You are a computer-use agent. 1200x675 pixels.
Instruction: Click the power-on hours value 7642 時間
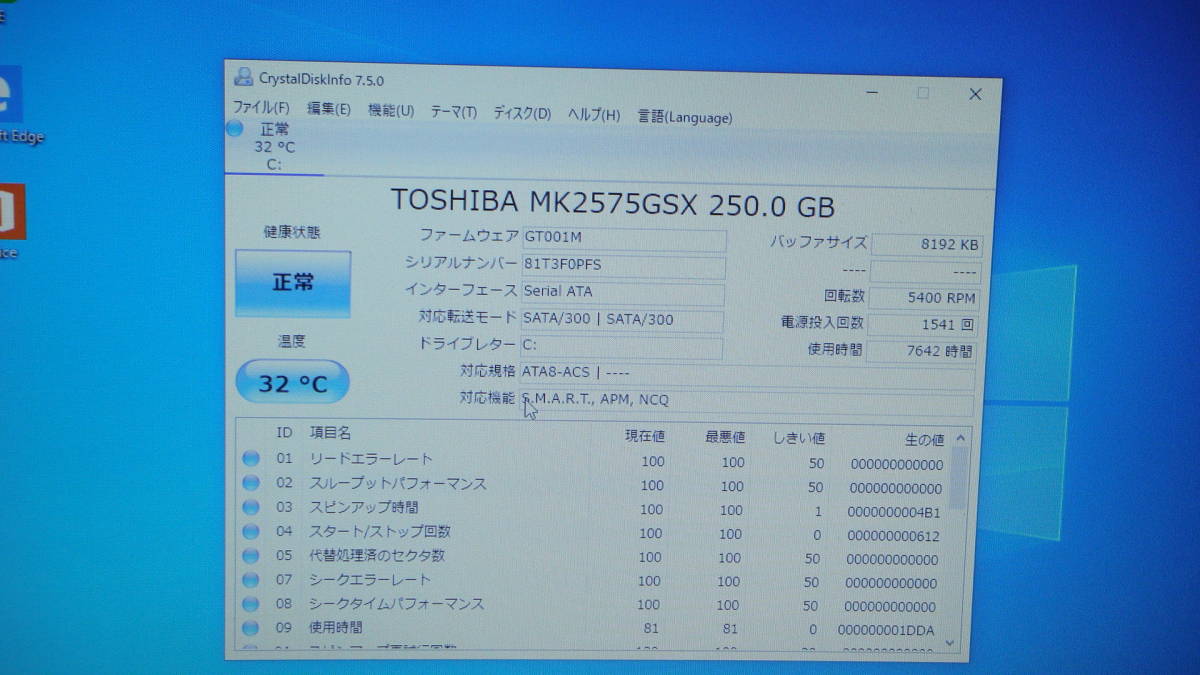point(920,352)
